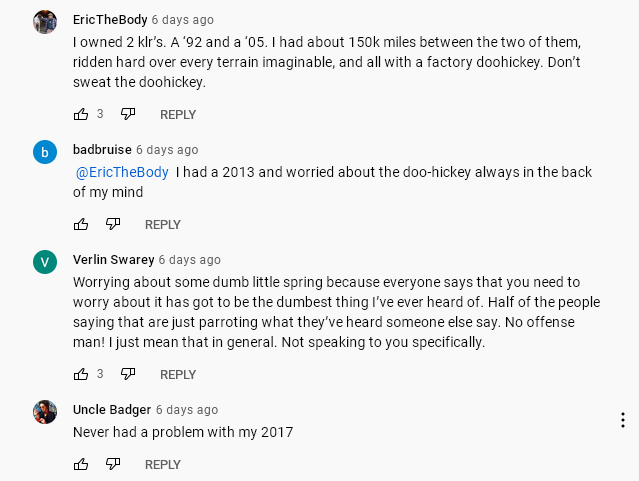Reply to badbruise's comment
639x481 pixels.
[x=163, y=225]
